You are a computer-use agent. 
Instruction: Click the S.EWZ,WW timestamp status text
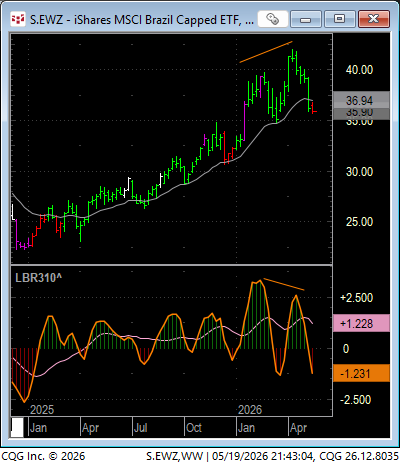click(x=272, y=456)
